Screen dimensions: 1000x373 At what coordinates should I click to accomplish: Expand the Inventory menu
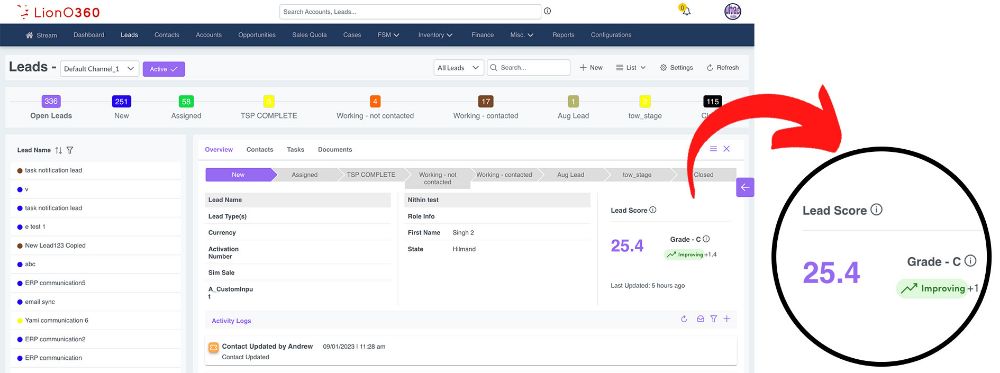coord(436,35)
